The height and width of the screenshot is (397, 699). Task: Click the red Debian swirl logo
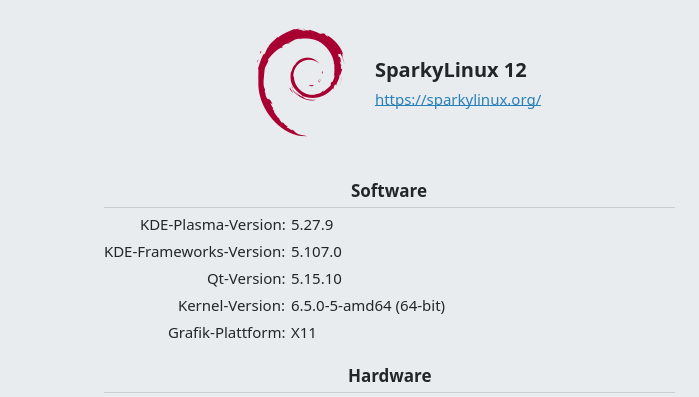coord(300,82)
